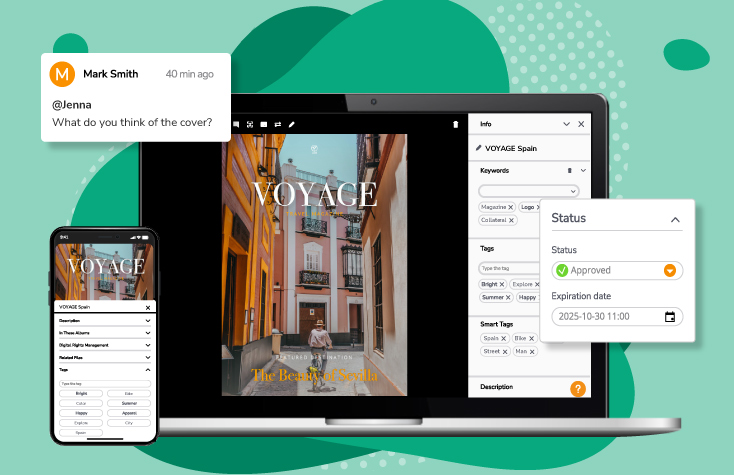Collapse the Tags section on the phone
This screenshot has width=734, height=475.
(148, 370)
